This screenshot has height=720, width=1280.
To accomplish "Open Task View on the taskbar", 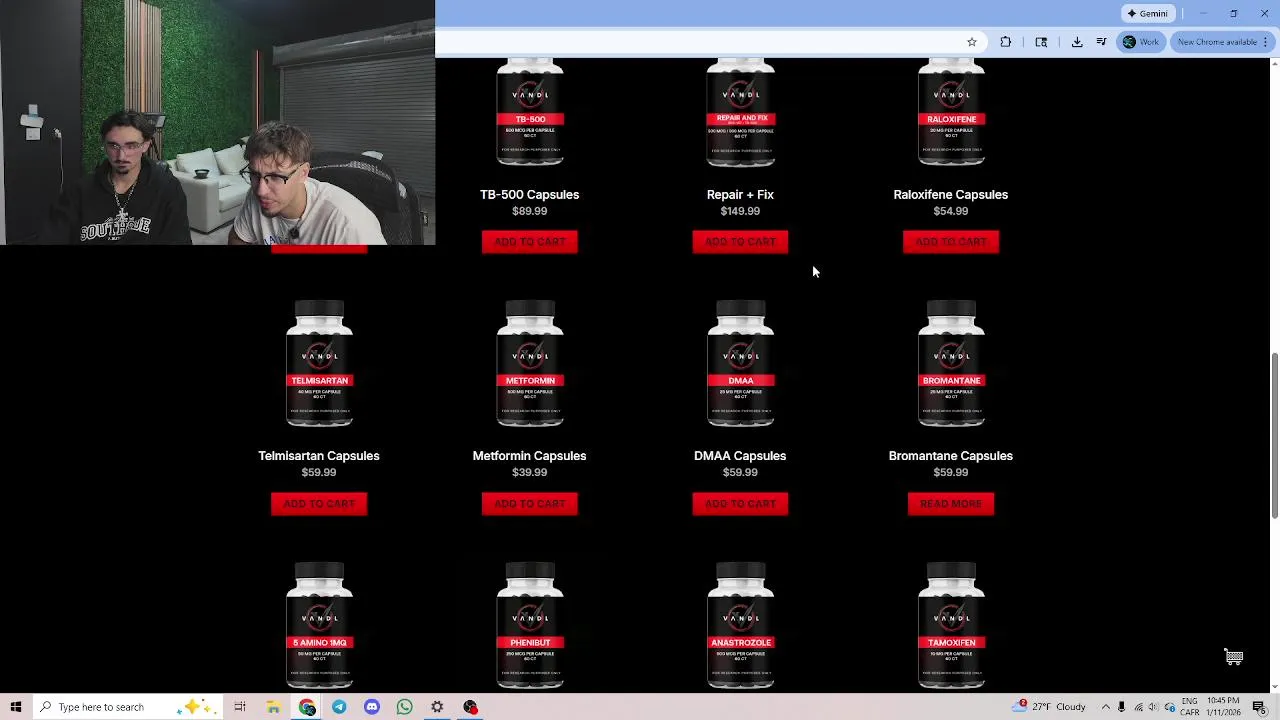I will coord(240,707).
